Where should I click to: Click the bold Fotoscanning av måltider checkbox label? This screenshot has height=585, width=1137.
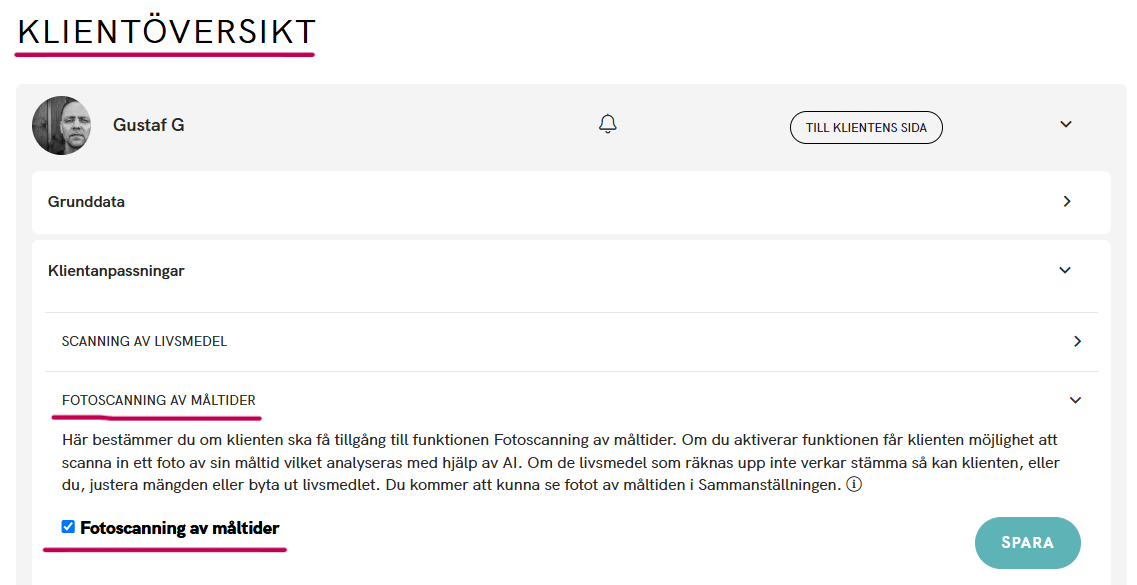179,528
